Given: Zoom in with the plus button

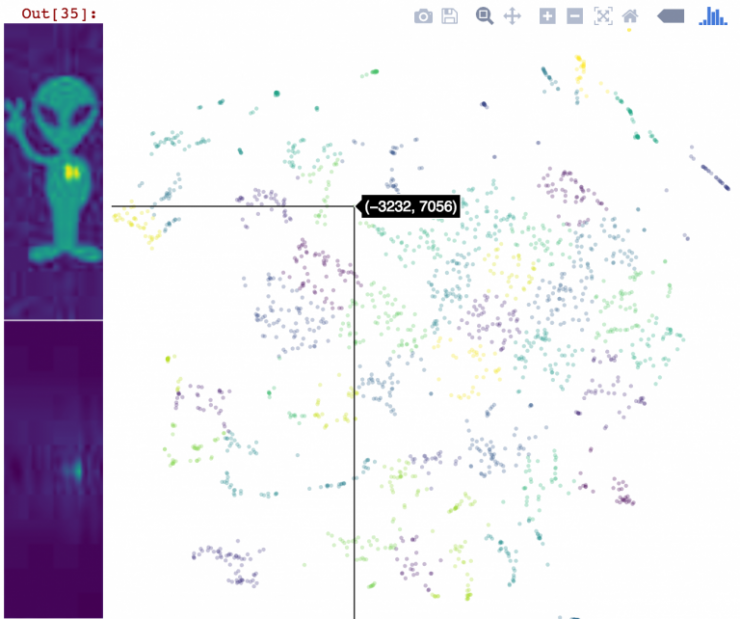Looking at the screenshot, I should point(547,16).
